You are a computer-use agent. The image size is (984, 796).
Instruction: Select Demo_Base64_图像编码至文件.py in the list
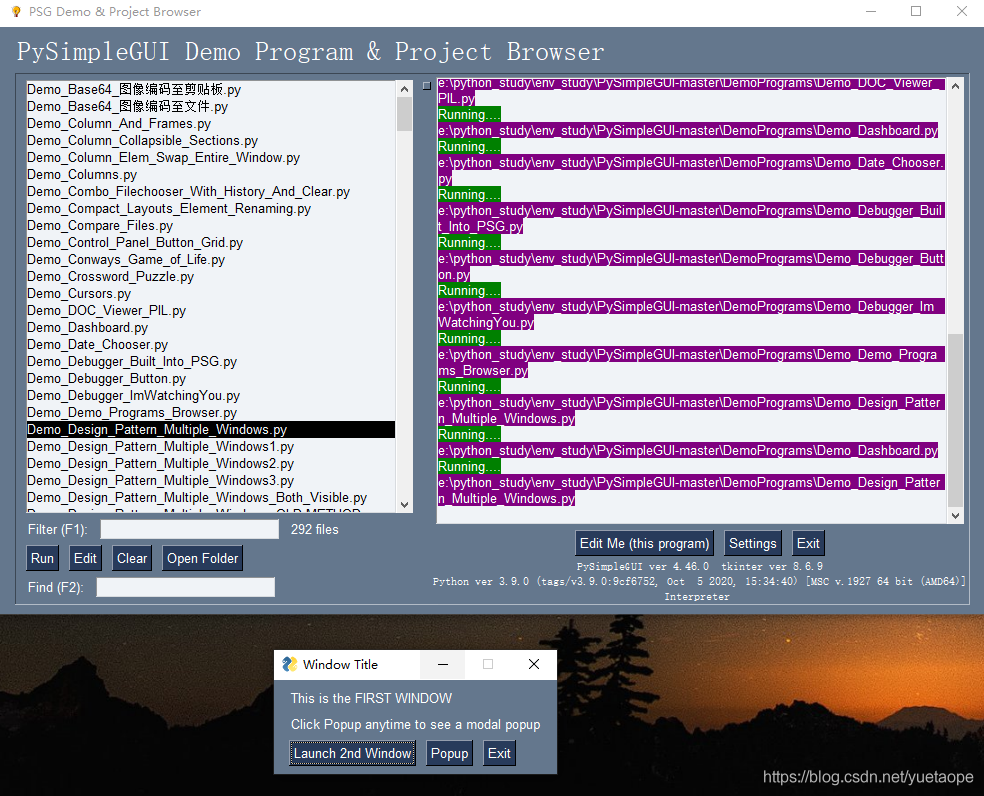(x=211, y=106)
